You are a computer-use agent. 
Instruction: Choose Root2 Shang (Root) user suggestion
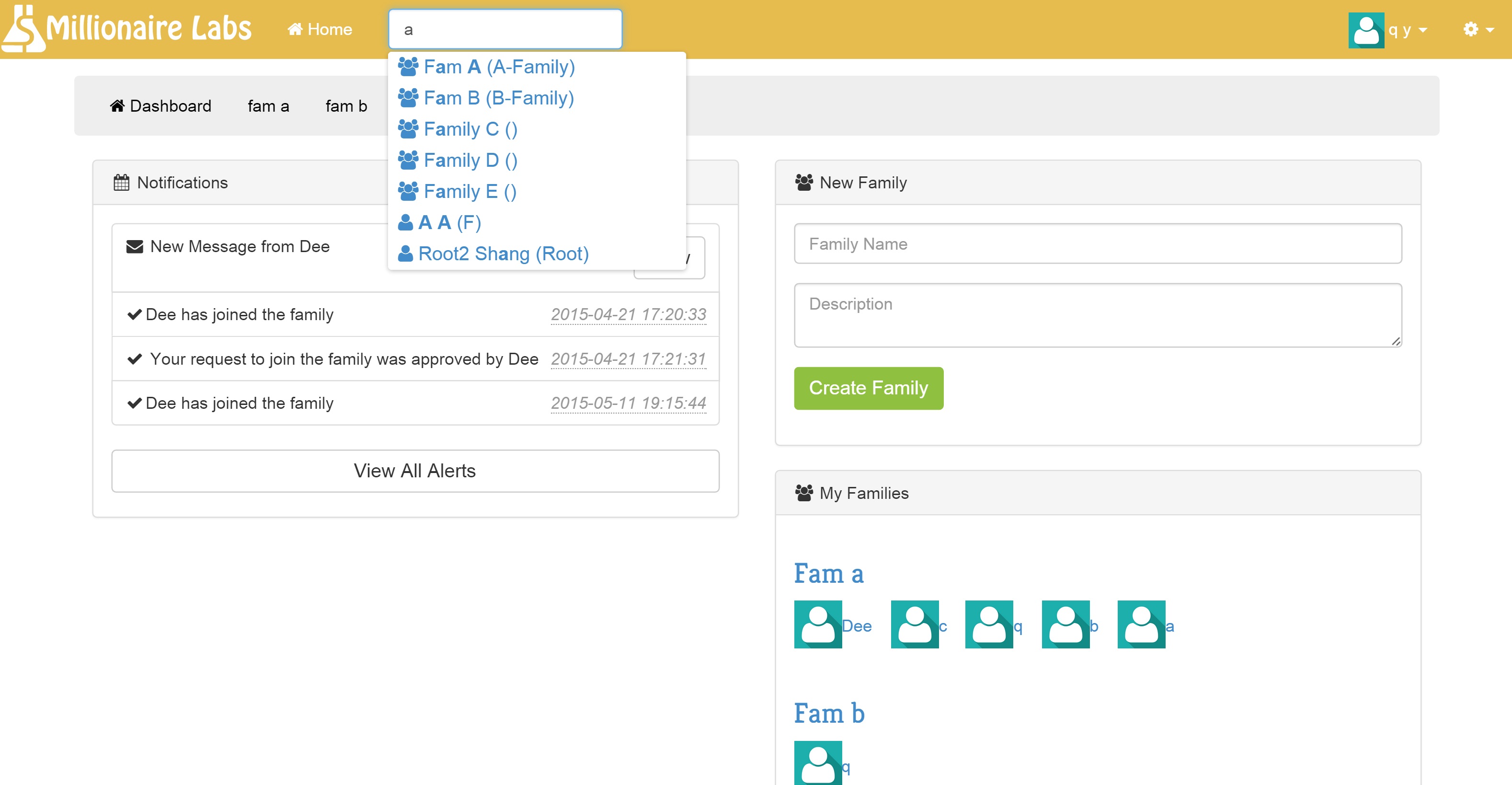pyautogui.click(x=503, y=254)
